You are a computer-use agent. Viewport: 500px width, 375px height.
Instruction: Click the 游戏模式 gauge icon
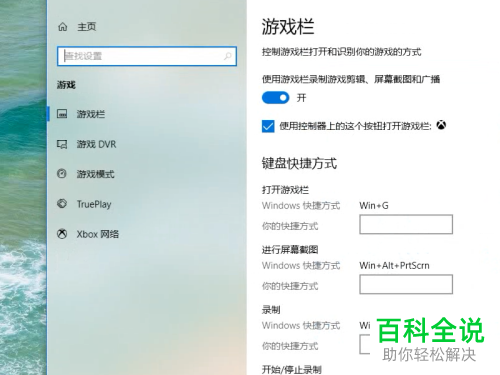coord(62,174)
